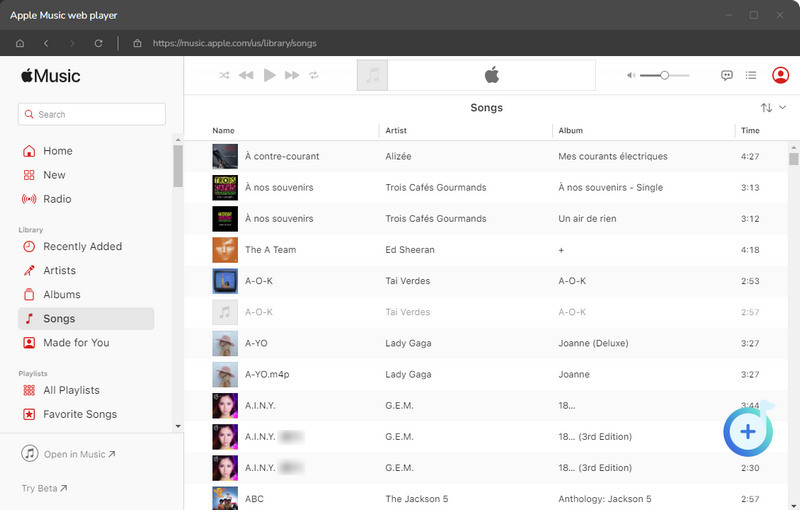Click the A-YO album artwork thumbnail
This screenshot has height=510, width=800.
(x=225, y=343)
